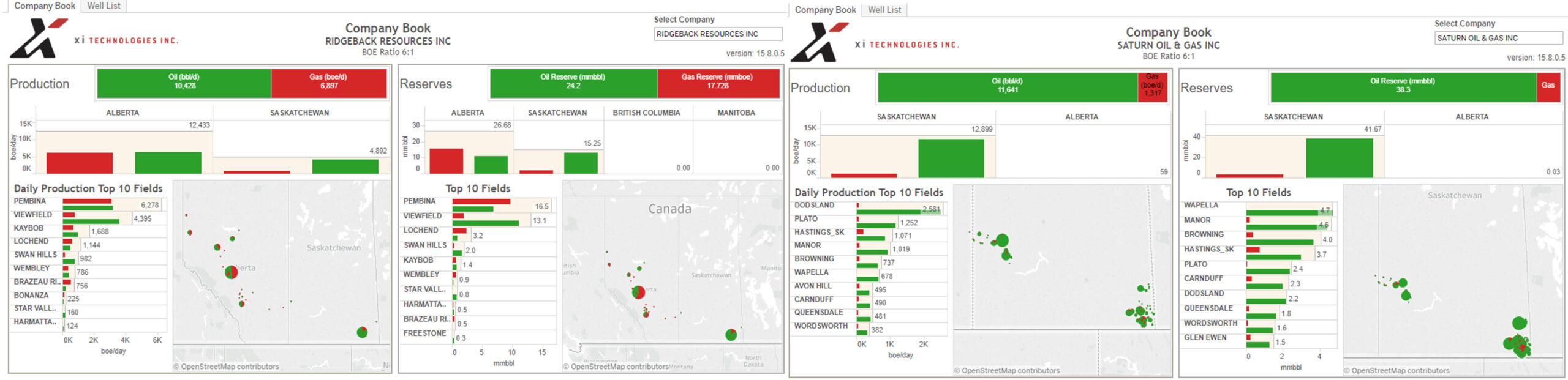Click red Gas segment in Saturn Reserves bar
The image size is (1568, 380).
[1548, 87]
